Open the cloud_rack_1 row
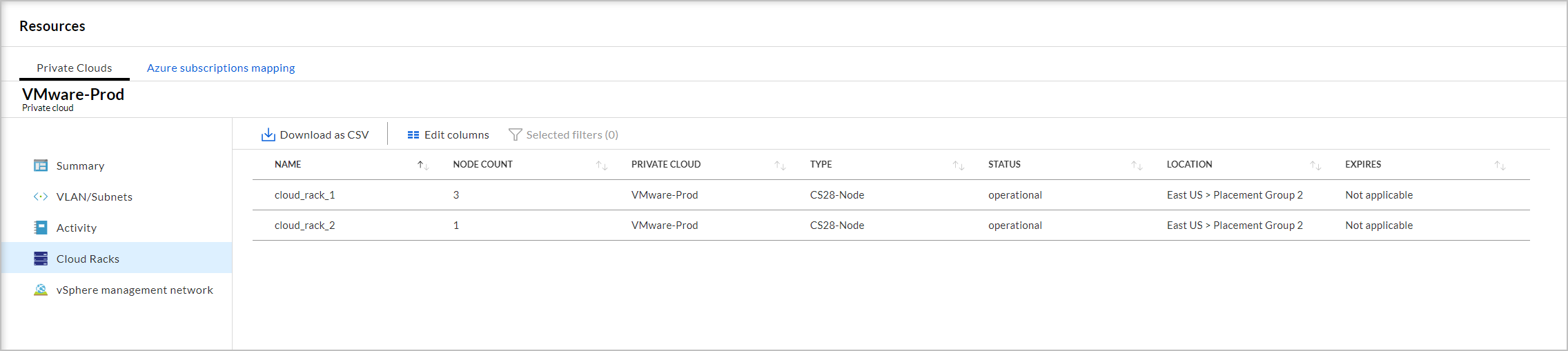 [891, 195]
